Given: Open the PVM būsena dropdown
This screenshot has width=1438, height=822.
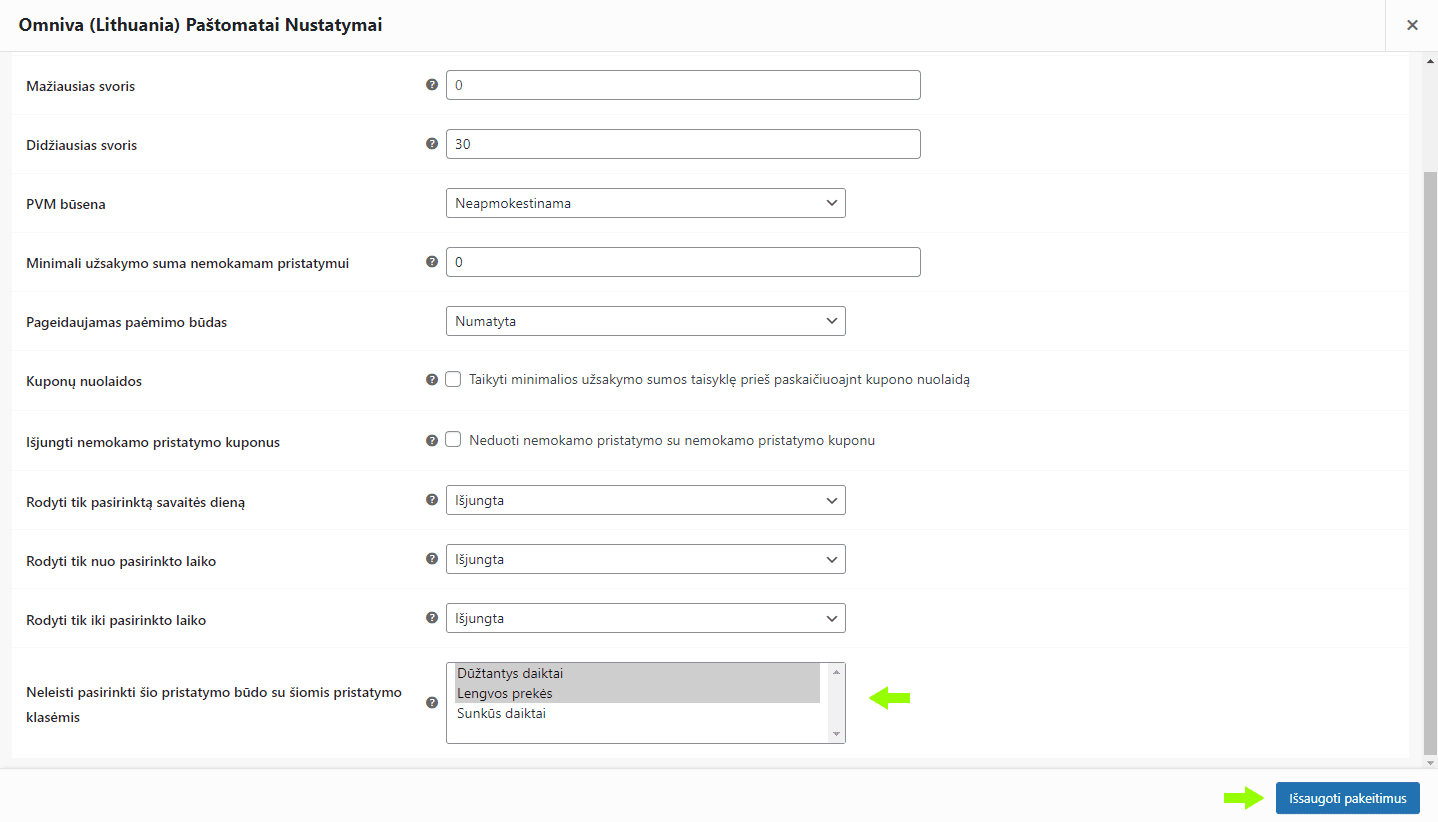Looking at the screenshot, I should (x=645, y=203).
